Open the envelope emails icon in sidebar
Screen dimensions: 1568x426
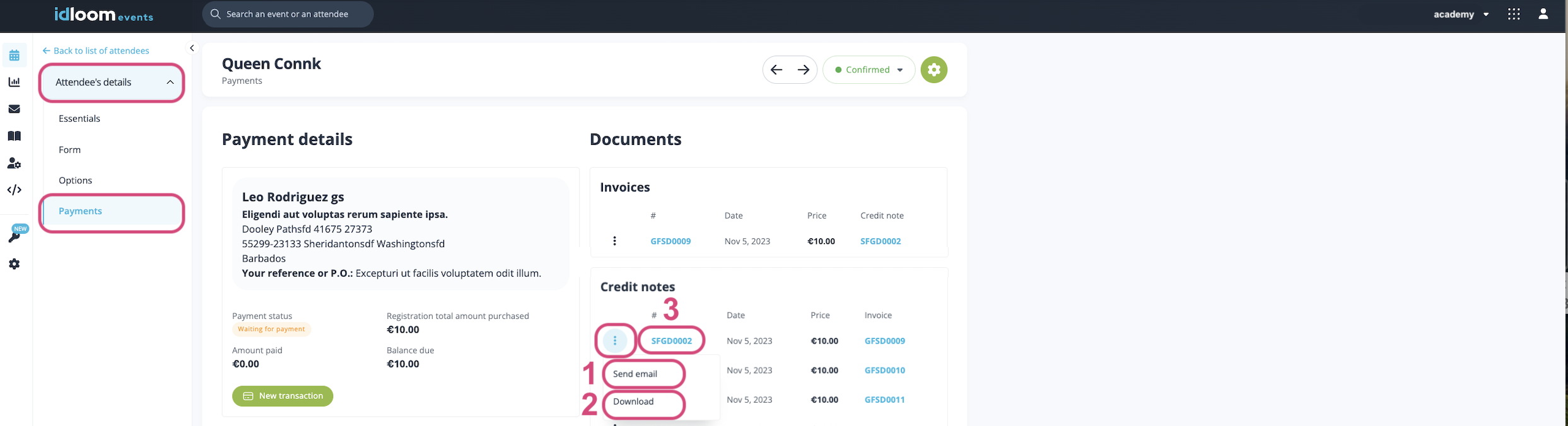(14, 109)
